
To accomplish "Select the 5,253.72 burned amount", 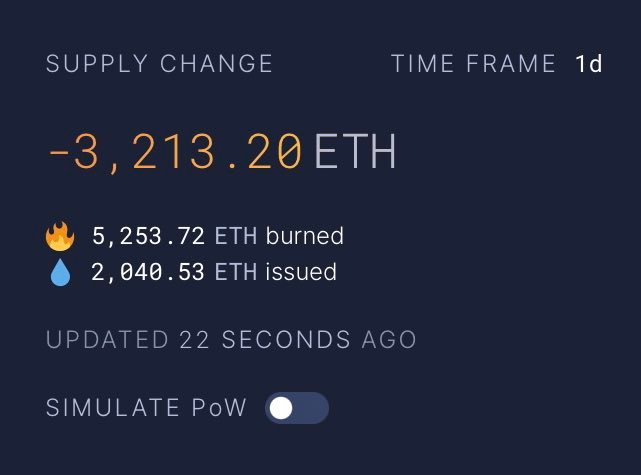I will pyautogui.click(x=148, y=237).
